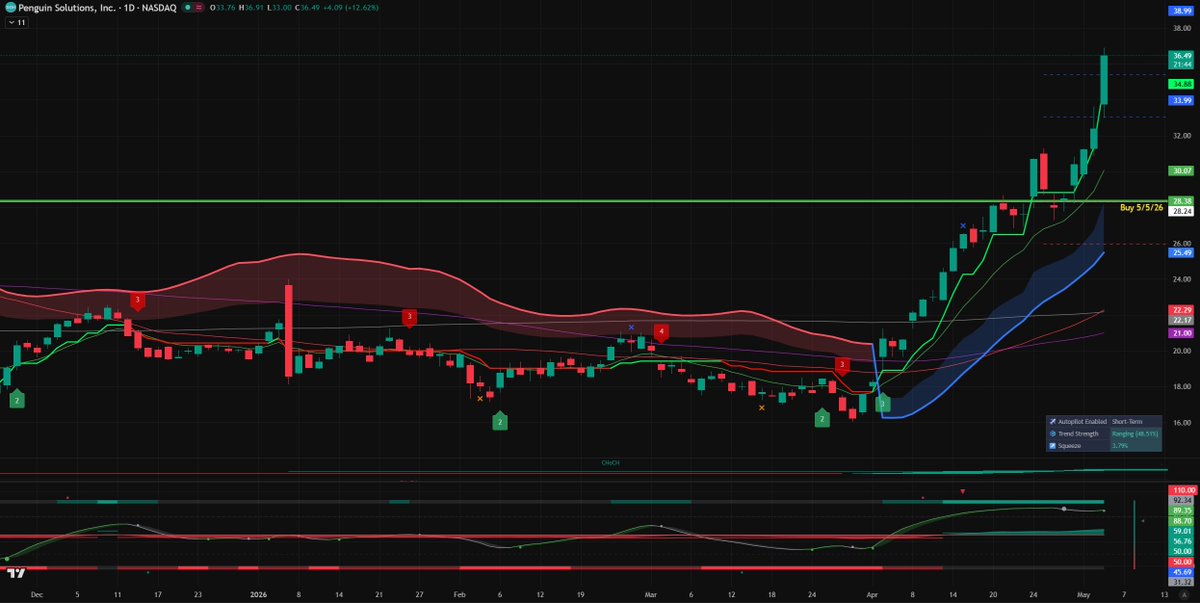Viewport: 1200px width, 603px height.
Task: Click the TradingView logo in bottom-left corner
Action: coord(15,573)
